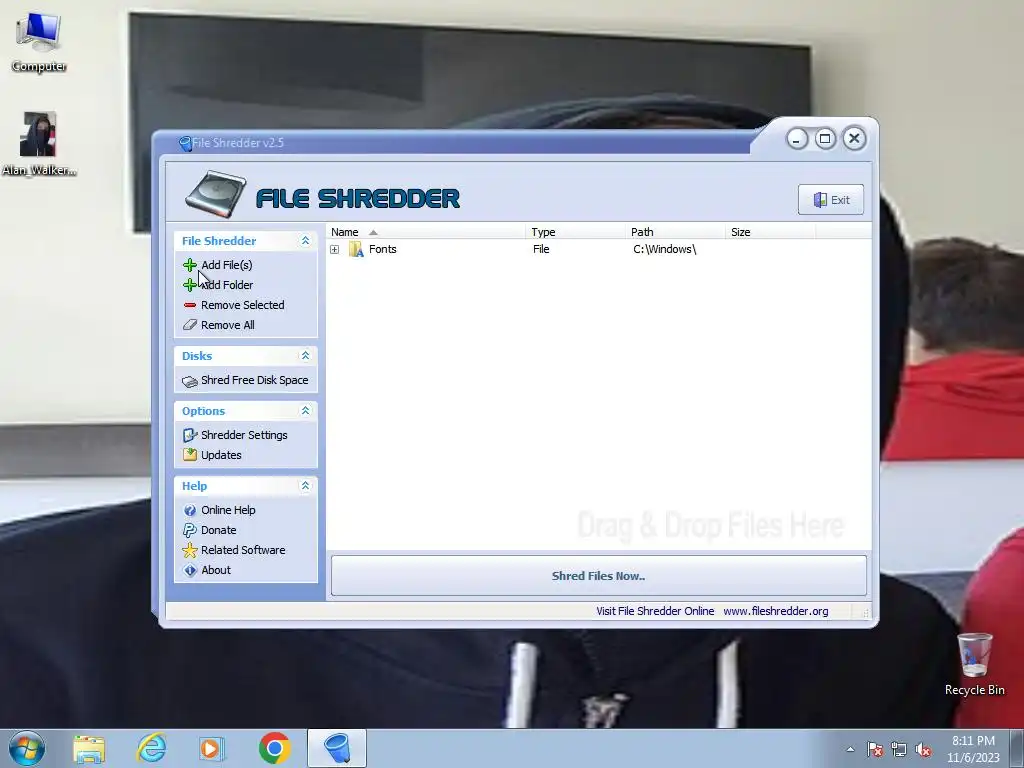Click Visit File Shredder Online link
The height and width of the screenshot is (768, 1024).
click(655, 611)
